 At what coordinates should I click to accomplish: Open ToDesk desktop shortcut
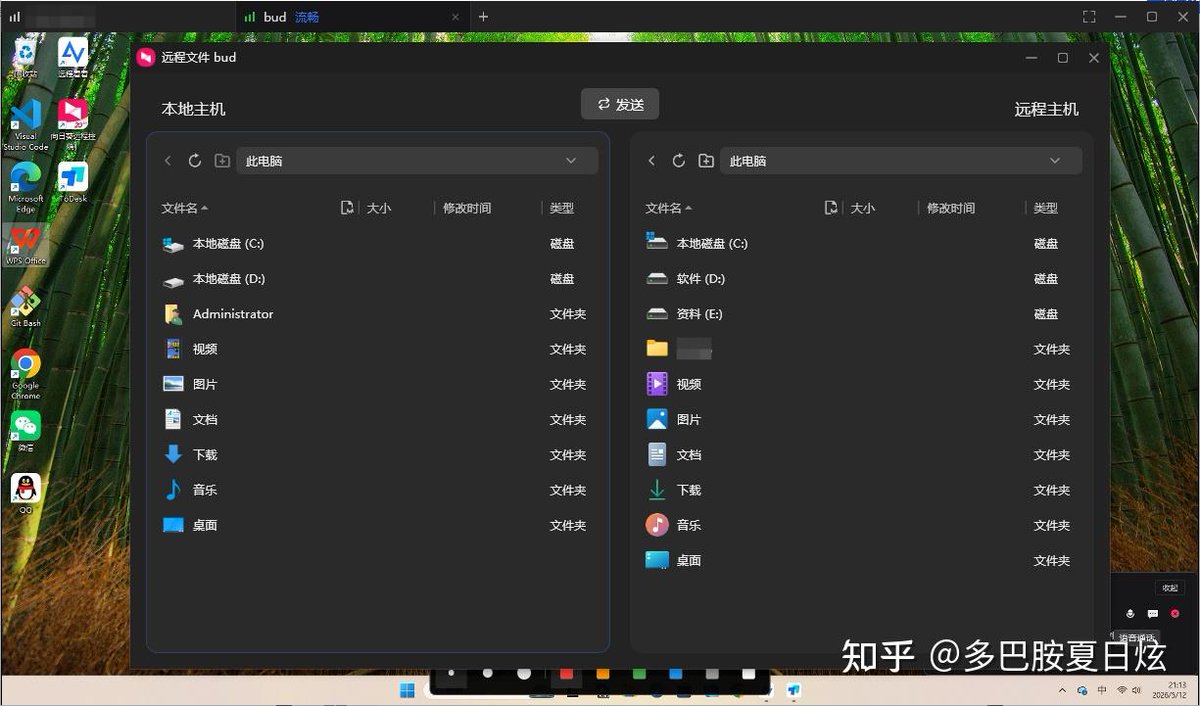coord(73,183)
